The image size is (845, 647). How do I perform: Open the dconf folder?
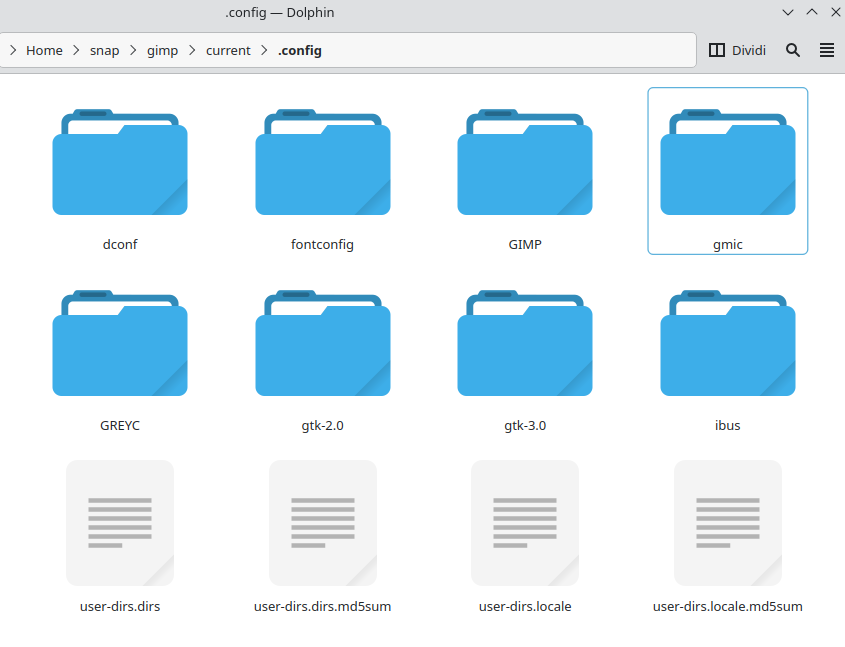point(120,163)
